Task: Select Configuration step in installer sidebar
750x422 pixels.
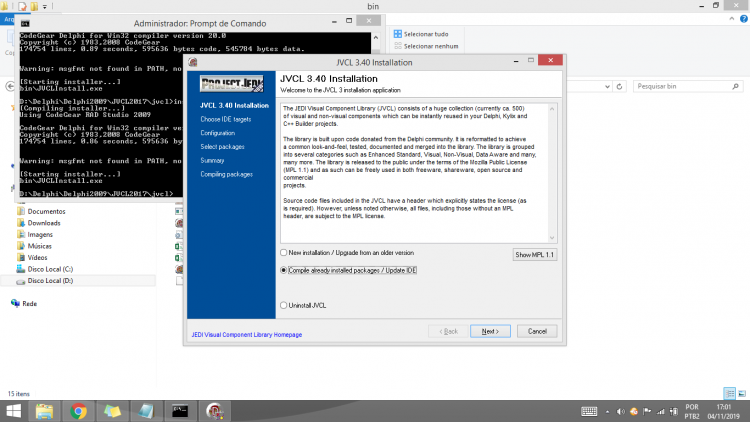Action: click(x=218, y=133)
